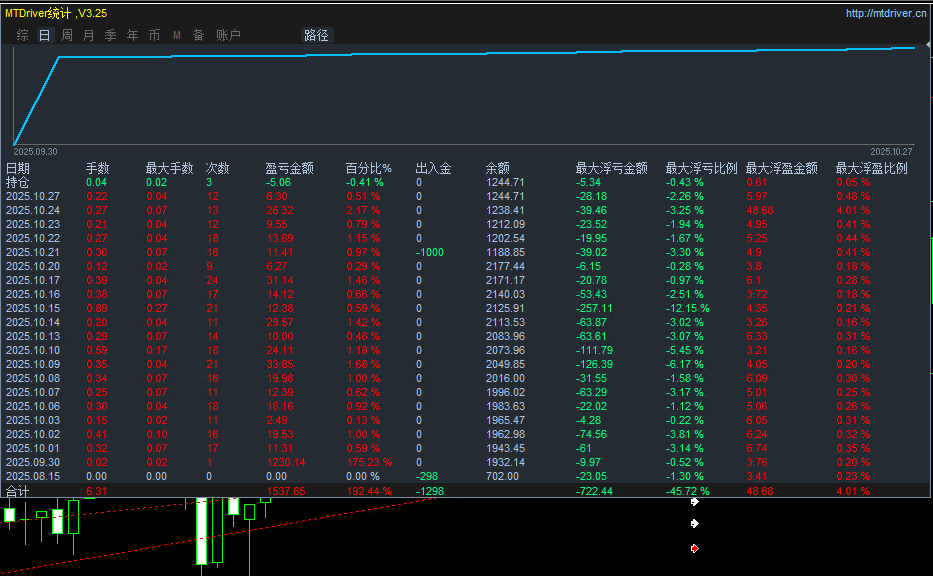Open the 备 tab
Screen dimensions: 933x576
pos(198,36)
